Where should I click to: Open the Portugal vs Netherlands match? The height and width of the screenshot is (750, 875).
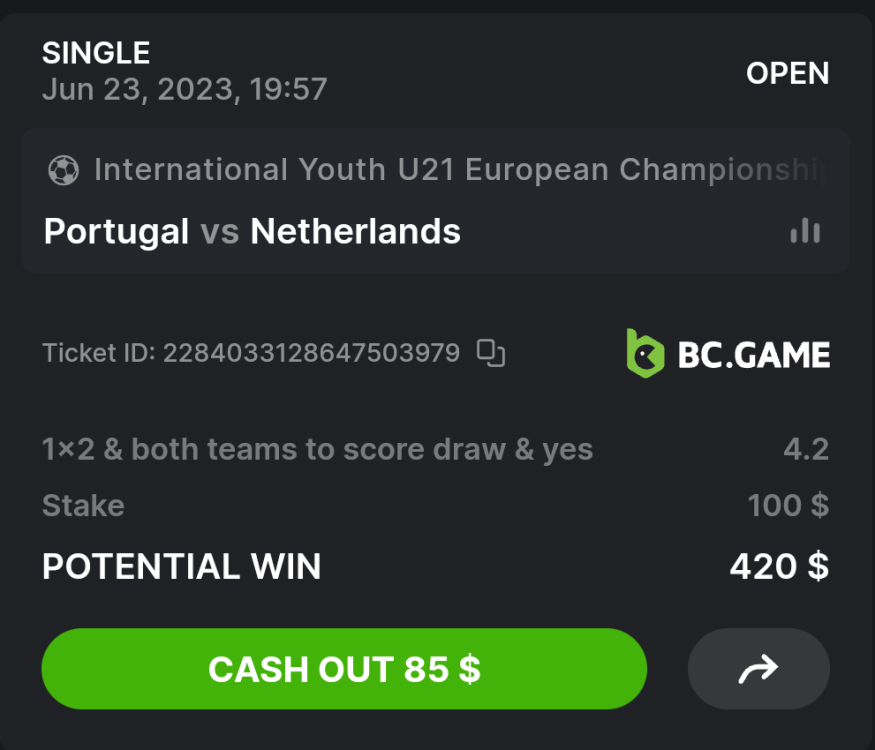pyautogui.click(x=252, y=232)
